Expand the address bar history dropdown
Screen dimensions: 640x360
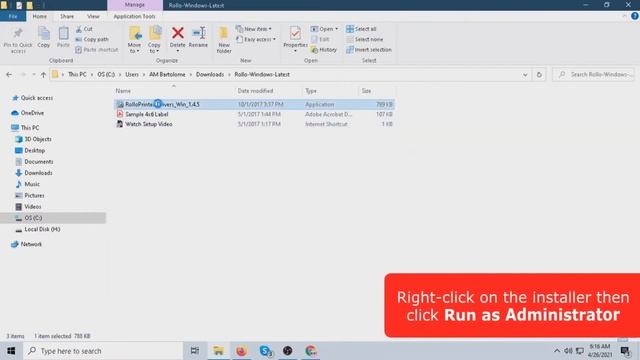[525, 75]
